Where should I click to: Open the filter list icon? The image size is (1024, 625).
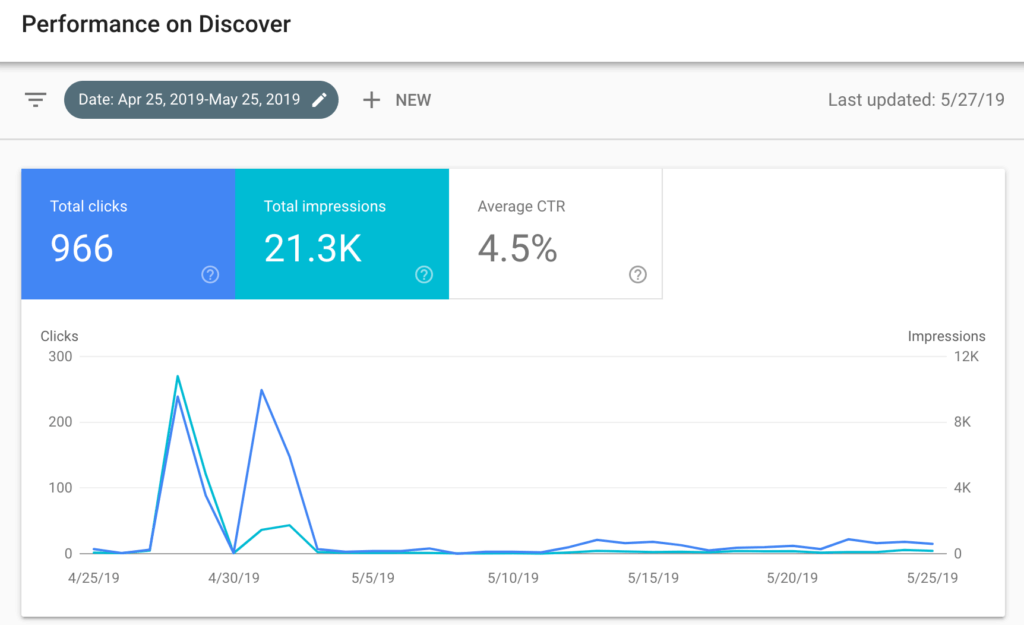[x=36, y=100]
